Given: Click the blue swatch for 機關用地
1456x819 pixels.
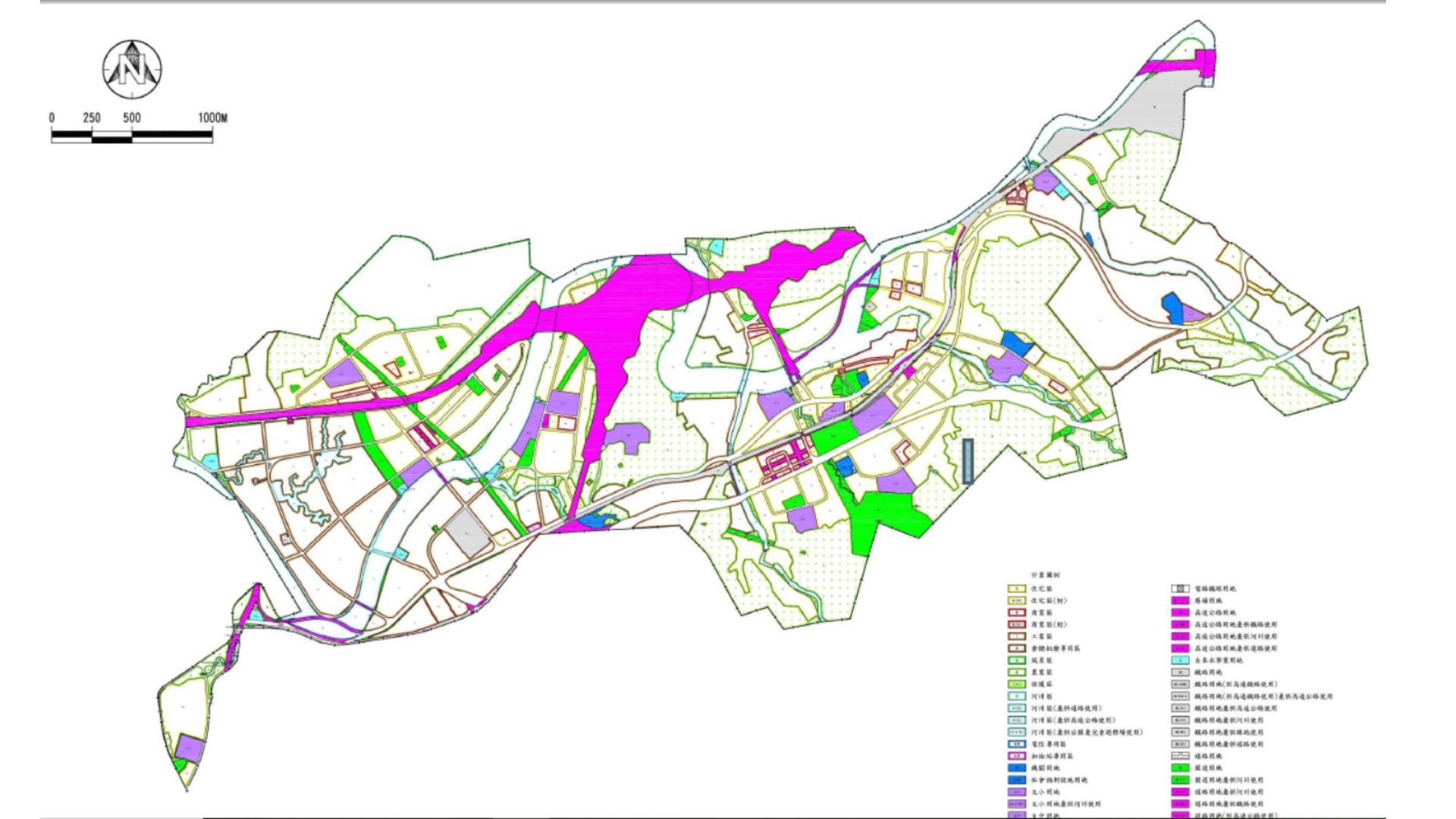Looking at the screenshot, I should (x=1016, y=768).
